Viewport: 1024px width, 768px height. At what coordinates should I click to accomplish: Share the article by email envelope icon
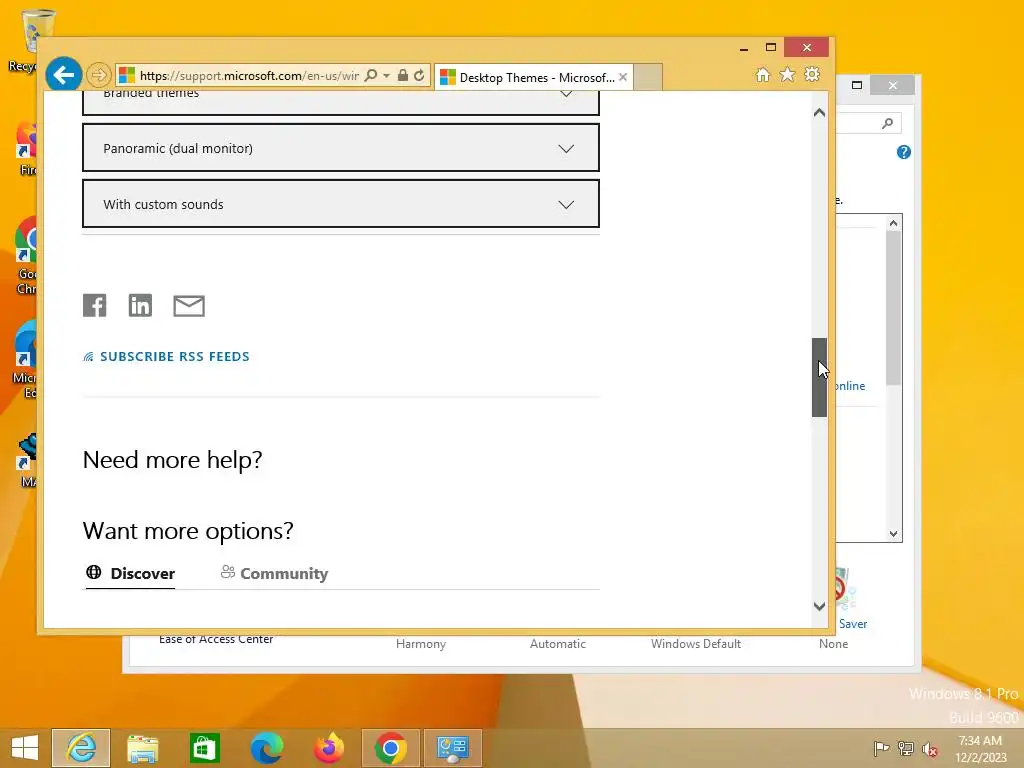[x=189, y=306]
